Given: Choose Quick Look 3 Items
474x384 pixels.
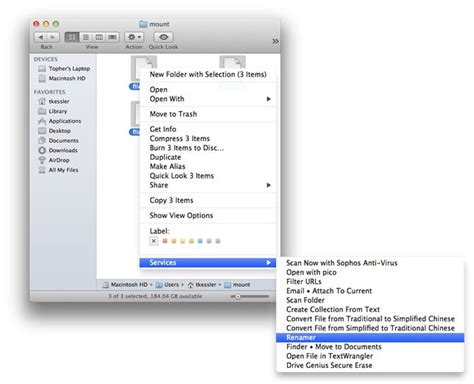Looking at the screenshot, I should click(x=208, y=176).
